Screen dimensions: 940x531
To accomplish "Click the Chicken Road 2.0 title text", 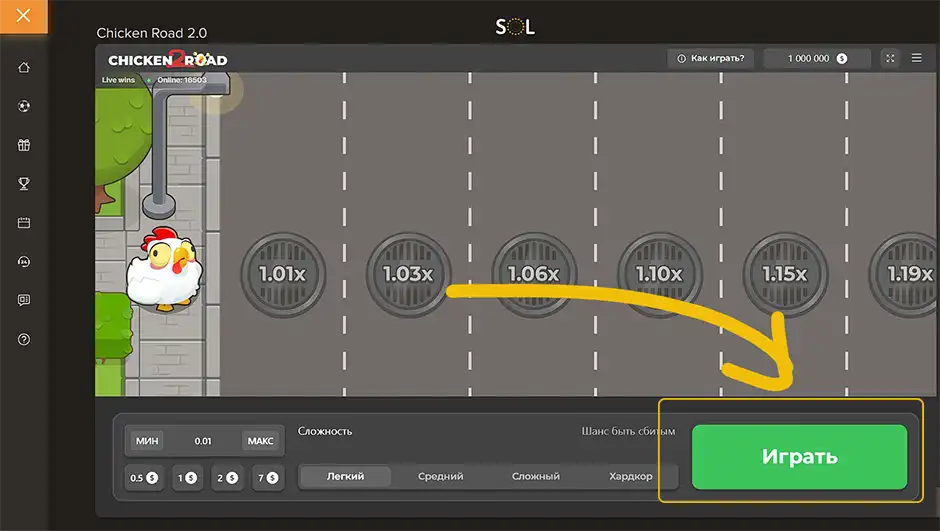I will coord(152,33).
